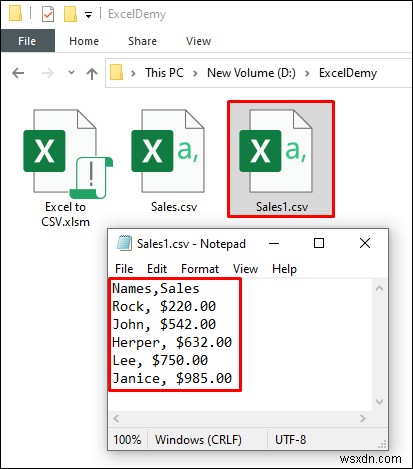Click the 100% zoom status indicator
Image resolution: width=413 pixels, height=469 pixels.
point(127,439)
